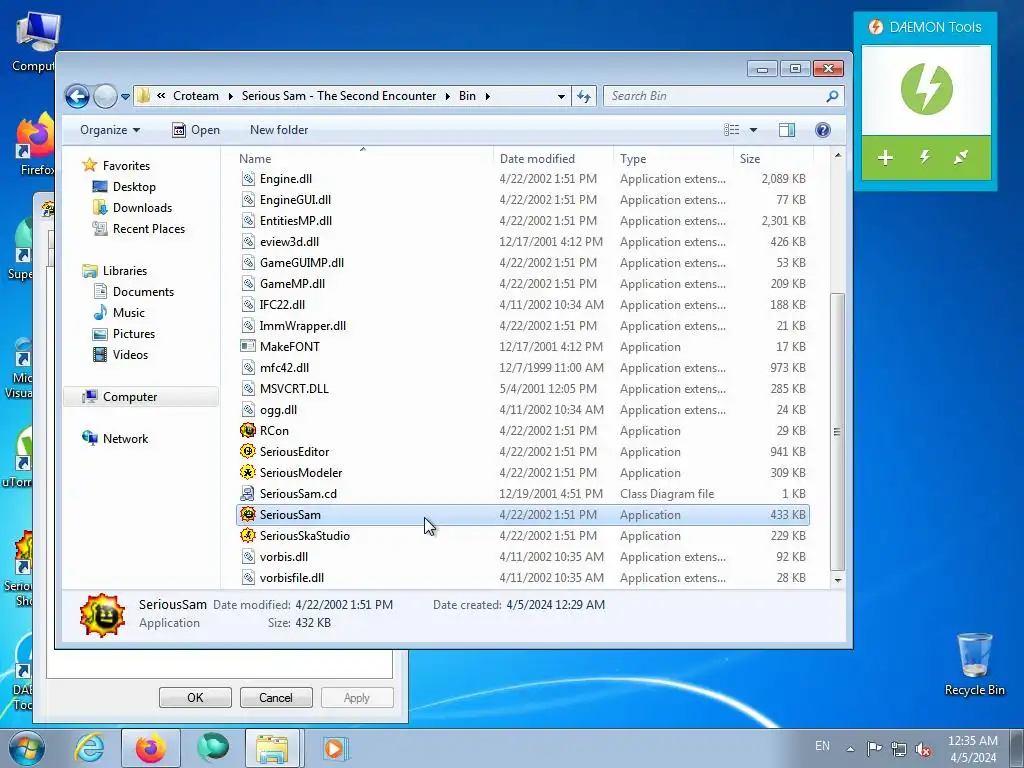This screenshot has width=1024, height=768.
Task: Click the scrollbar up arrow
Action: pyautogui.click(x=837, y=155)
